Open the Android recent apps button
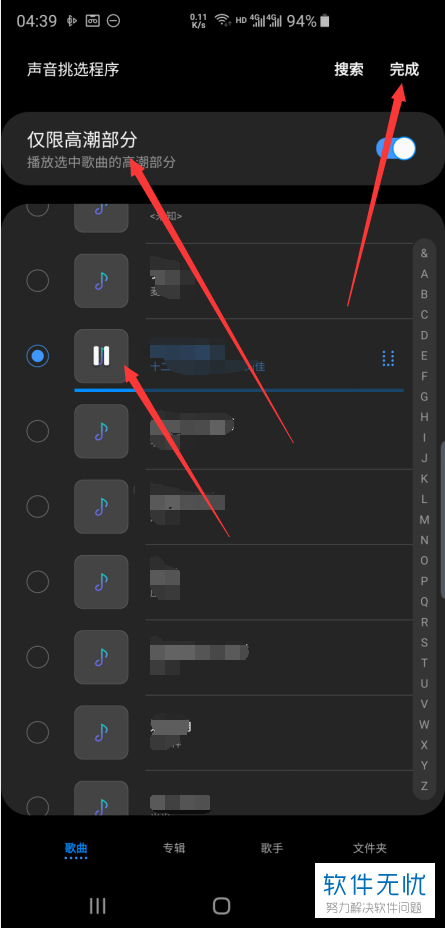445x928 pixels. pos(98,906)
